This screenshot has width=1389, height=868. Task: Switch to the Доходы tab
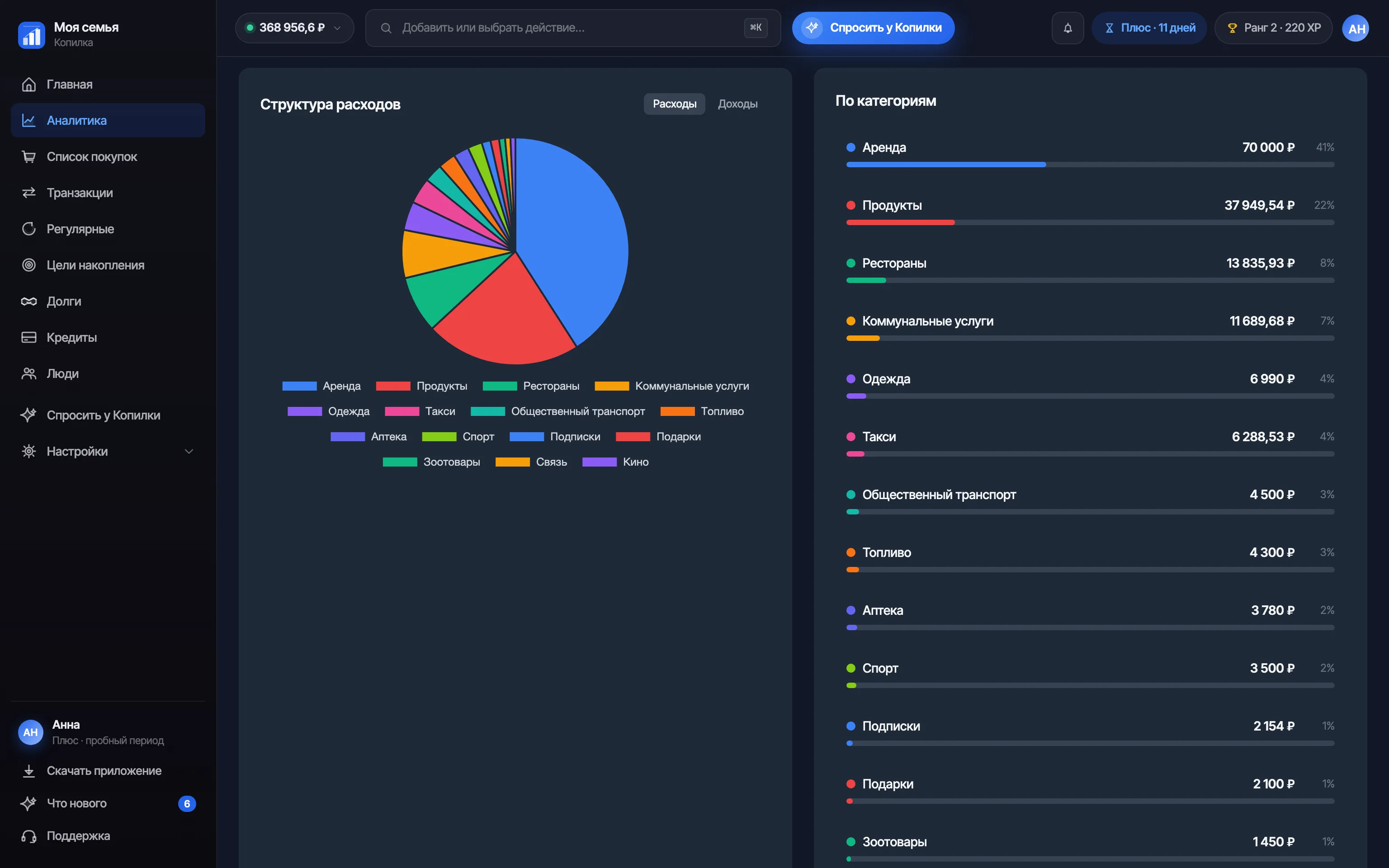(737, 104)
